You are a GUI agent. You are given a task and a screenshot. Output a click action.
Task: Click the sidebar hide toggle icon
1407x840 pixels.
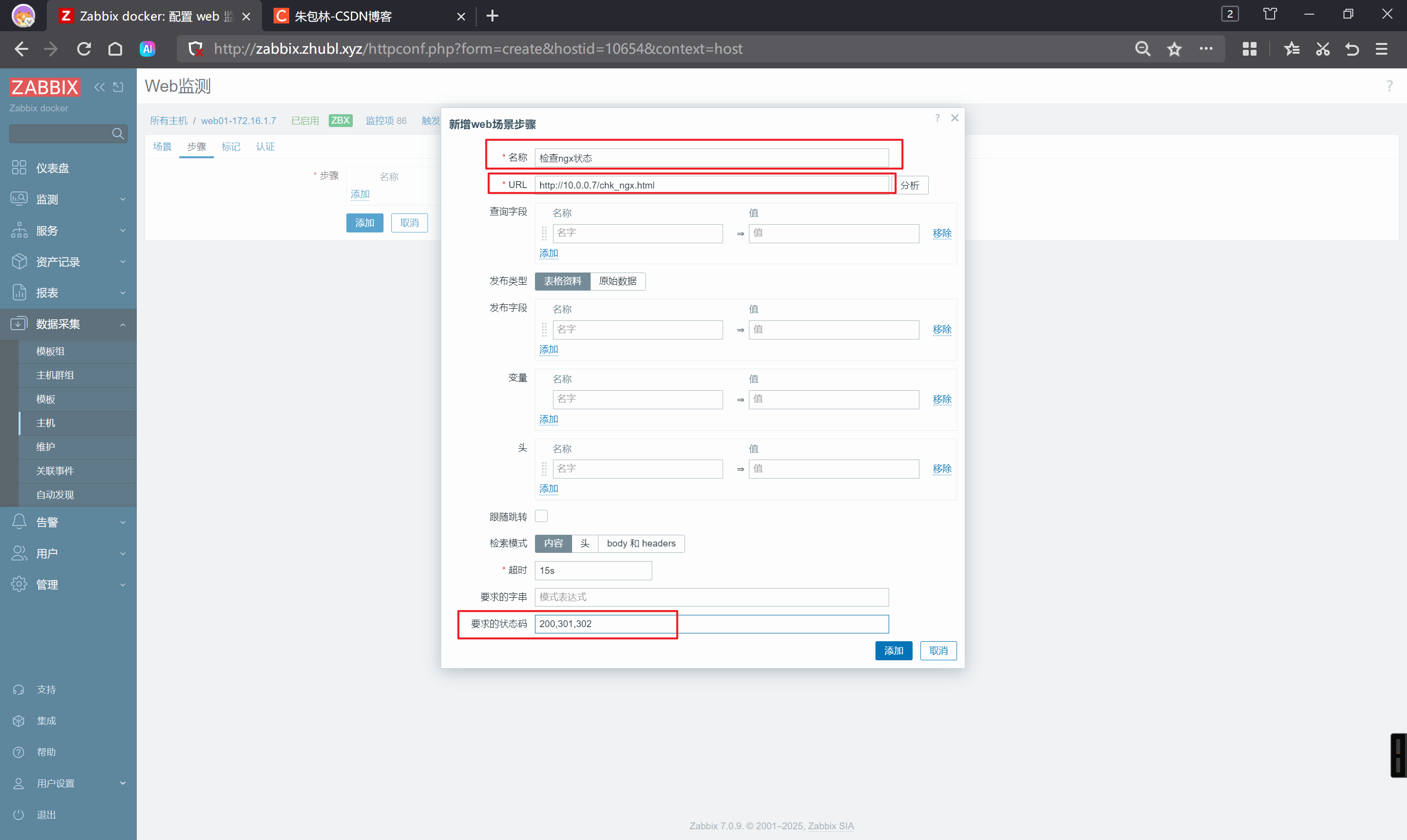[x=118, y=87]
